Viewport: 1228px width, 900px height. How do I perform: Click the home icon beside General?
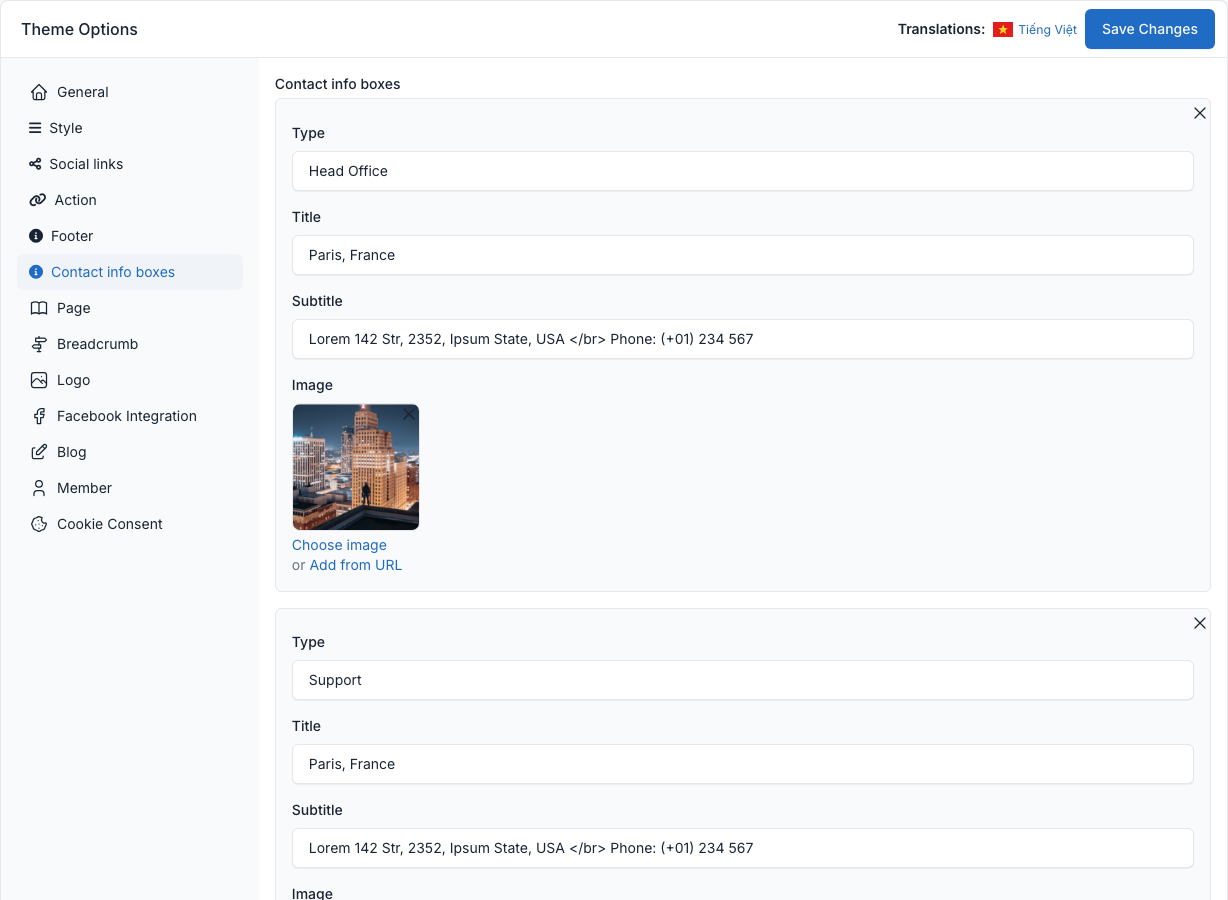tap(39, 92)
